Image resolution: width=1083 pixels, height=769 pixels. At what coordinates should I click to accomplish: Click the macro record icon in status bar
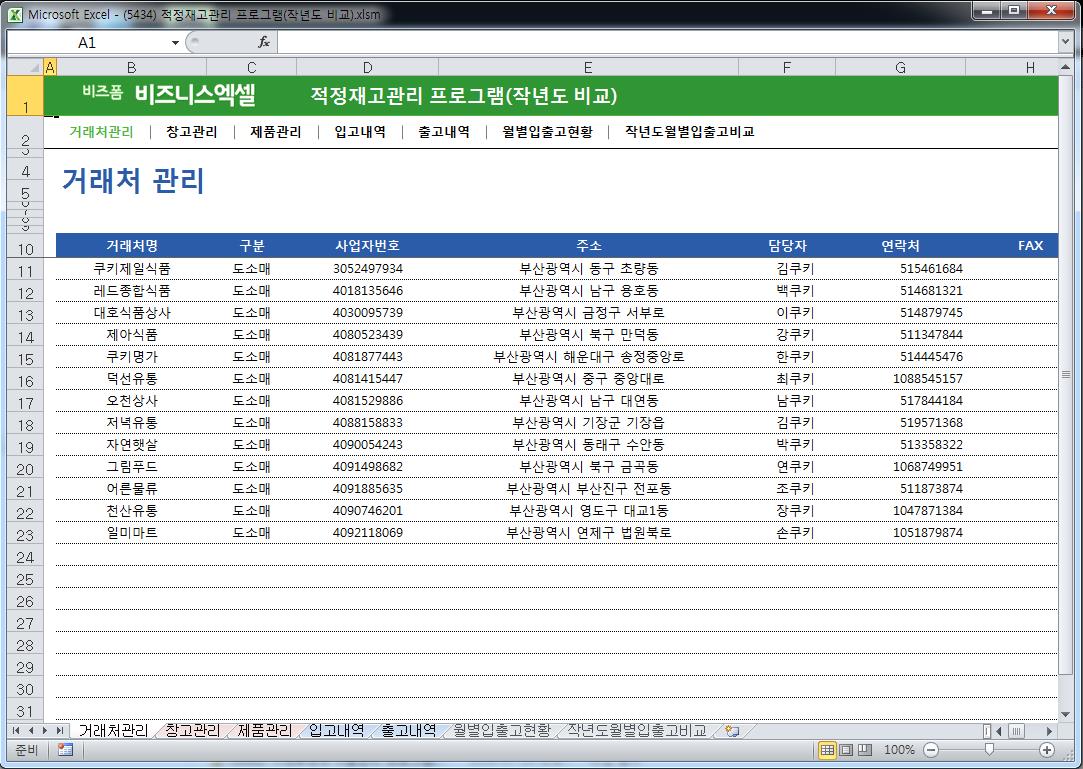[65, 750]
